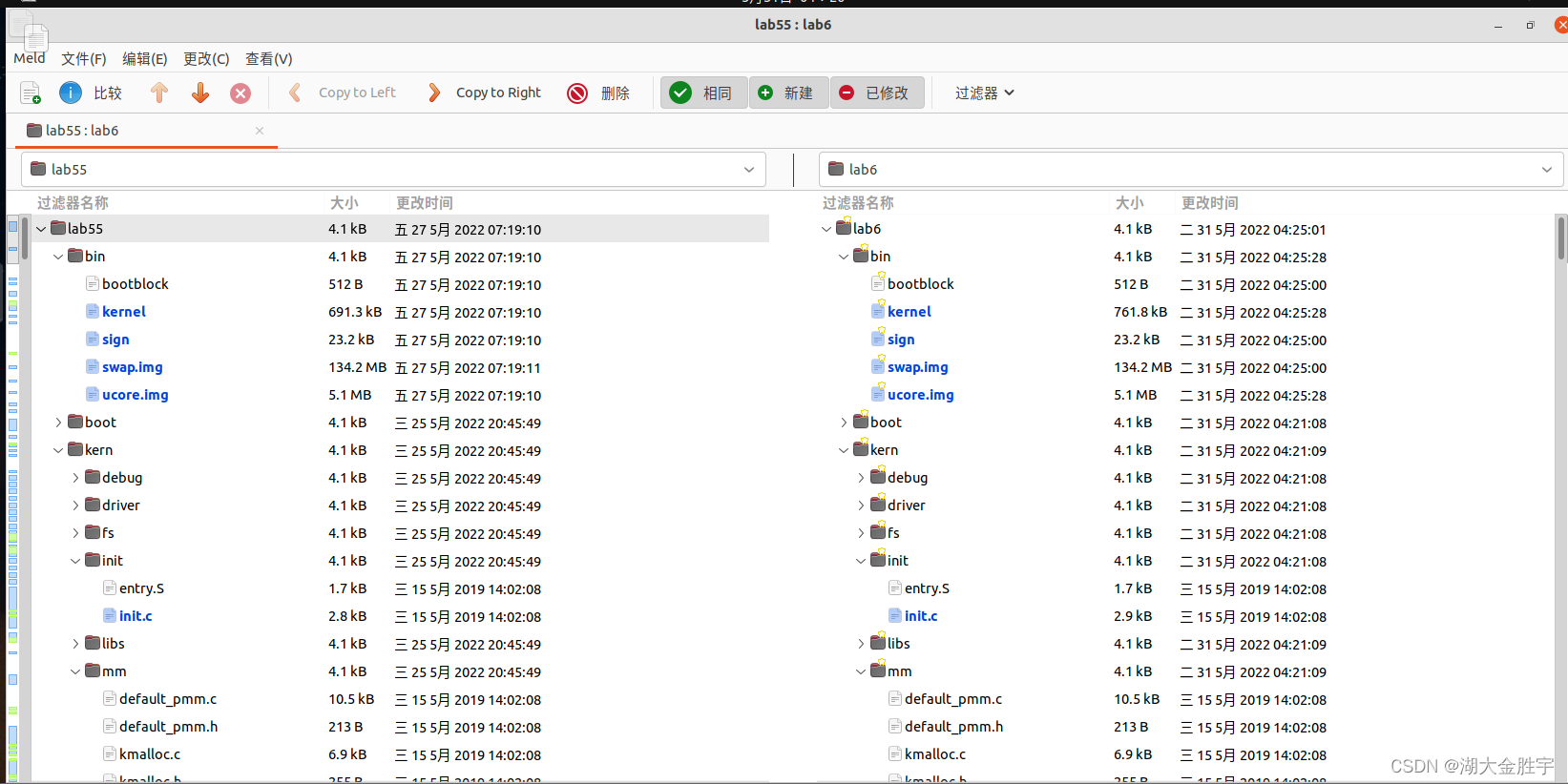
Task: Collapse mm folder in lab6 pane
Action: (x=861, y=671)
